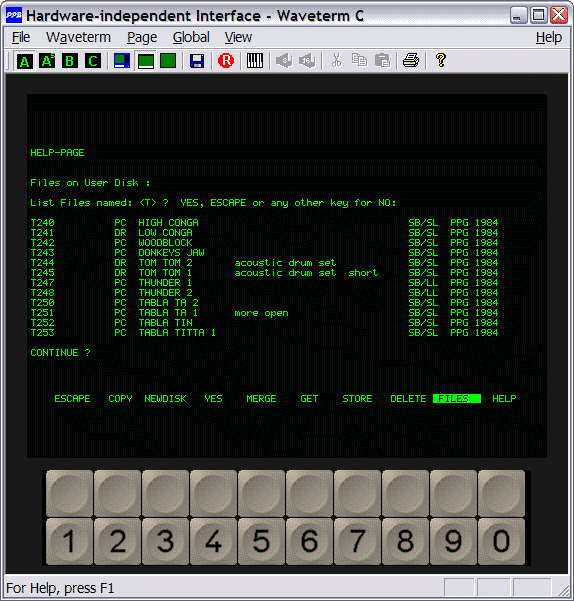Screen dimensions: 574x601
Task: Push the blank key above number 9
Action: (x=453, y=493)
